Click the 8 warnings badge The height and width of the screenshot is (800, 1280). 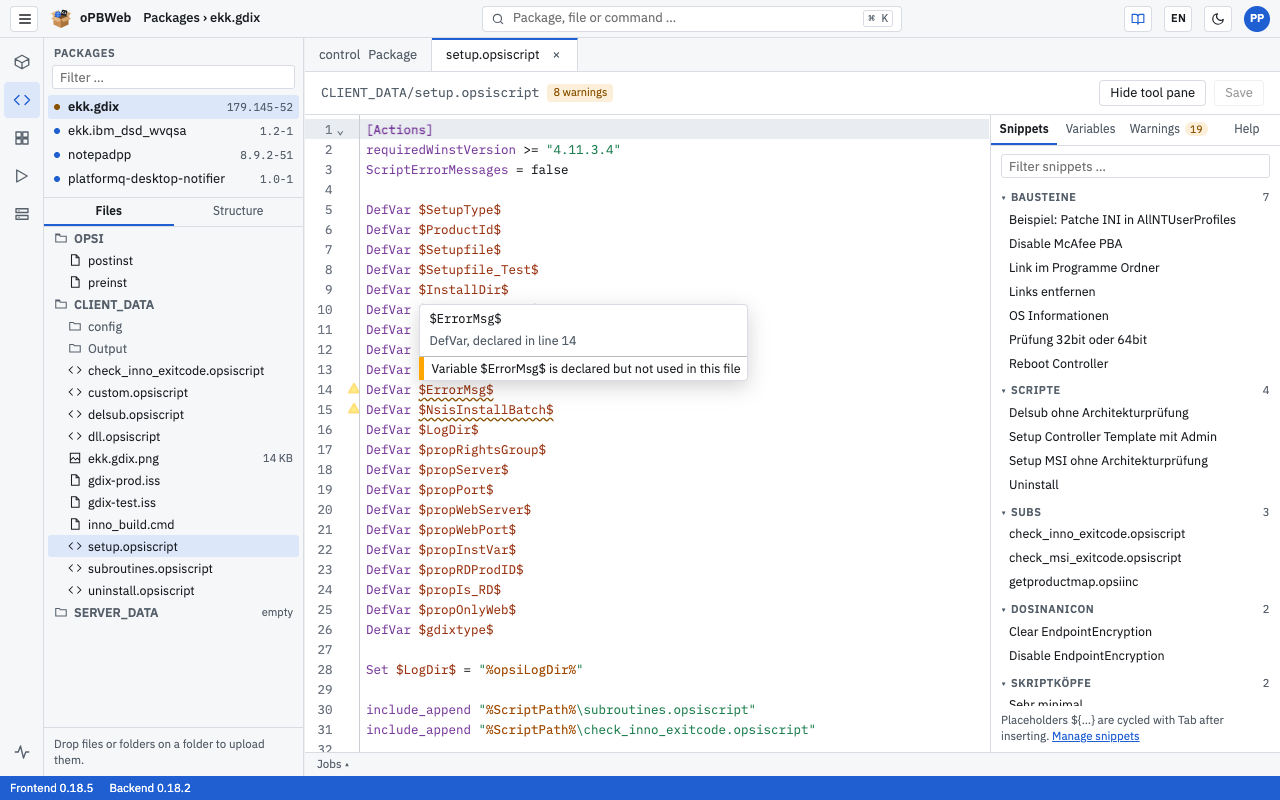pos(580,93)
